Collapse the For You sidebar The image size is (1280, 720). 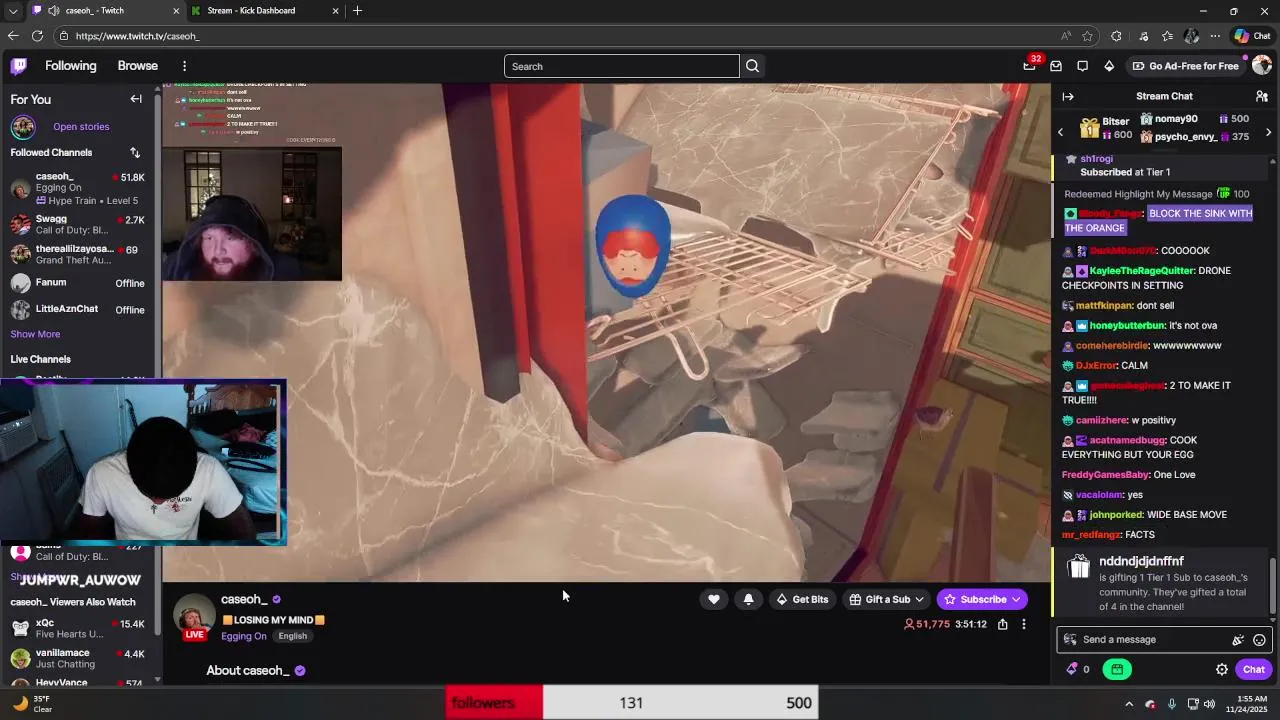[x=136, y=99]
